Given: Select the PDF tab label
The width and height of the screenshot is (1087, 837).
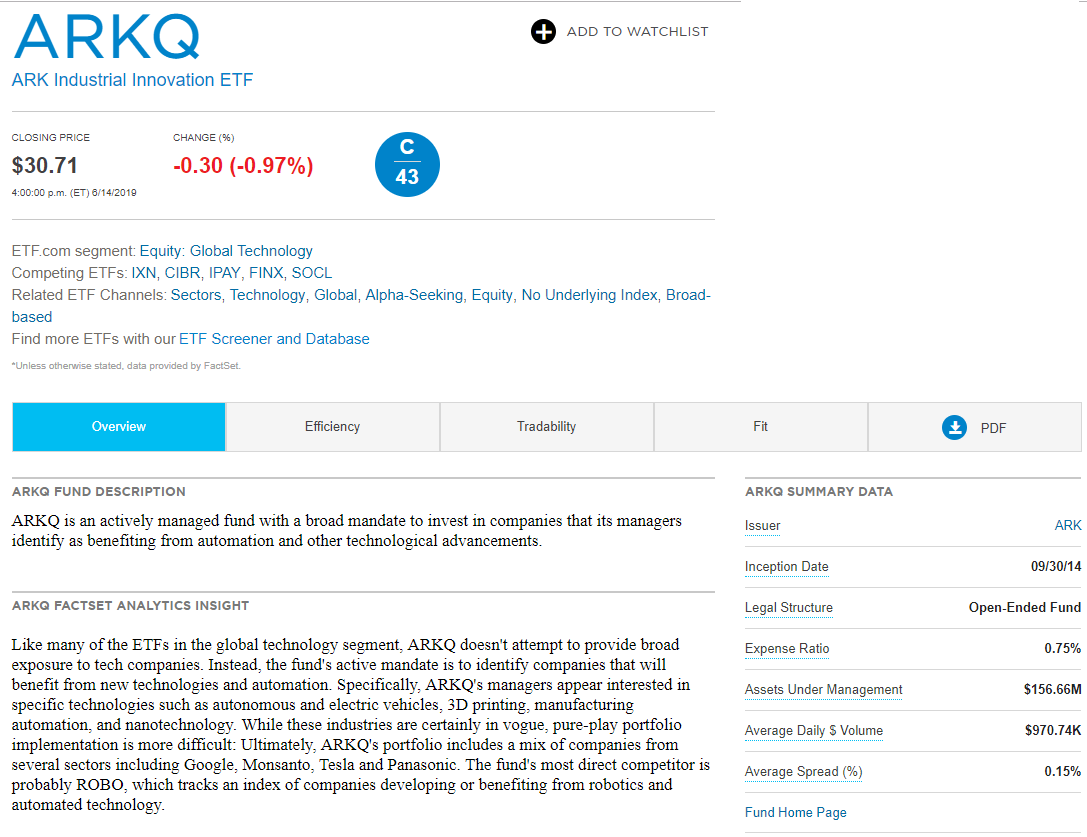Looking at the screenshot, I should [x=993, y=428].
